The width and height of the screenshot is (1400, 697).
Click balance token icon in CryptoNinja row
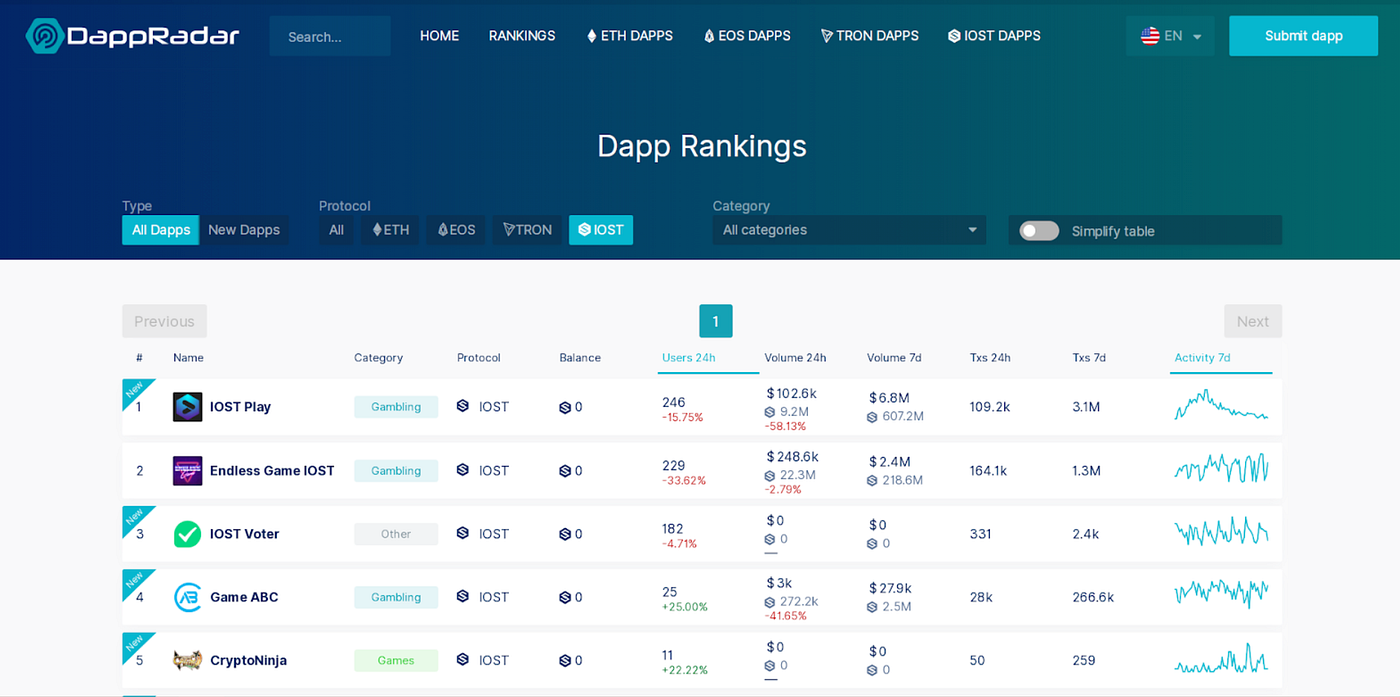[x=565, y=660]
